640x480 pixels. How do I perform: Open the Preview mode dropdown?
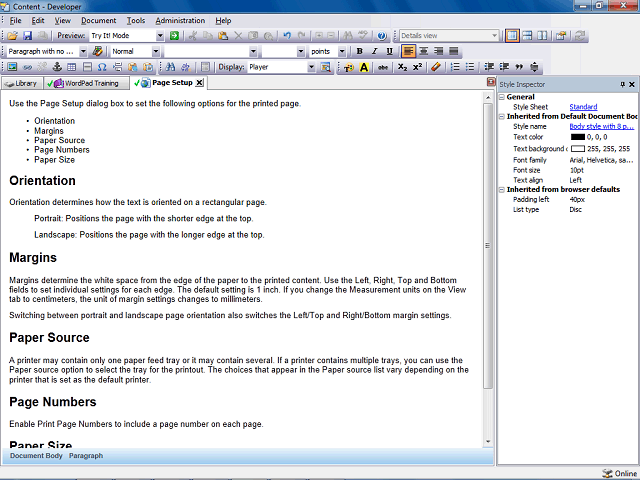pyautogui.click(x=160, y=36)
